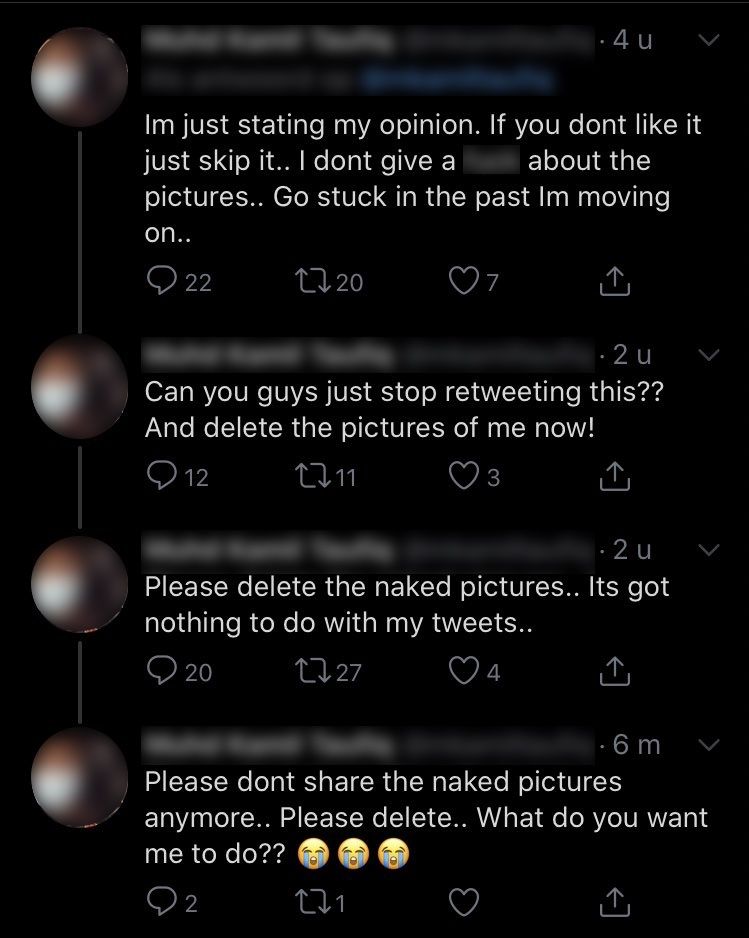
Task: Reply to the tweet with 20 replies
Action: click(x=160, y=672)
